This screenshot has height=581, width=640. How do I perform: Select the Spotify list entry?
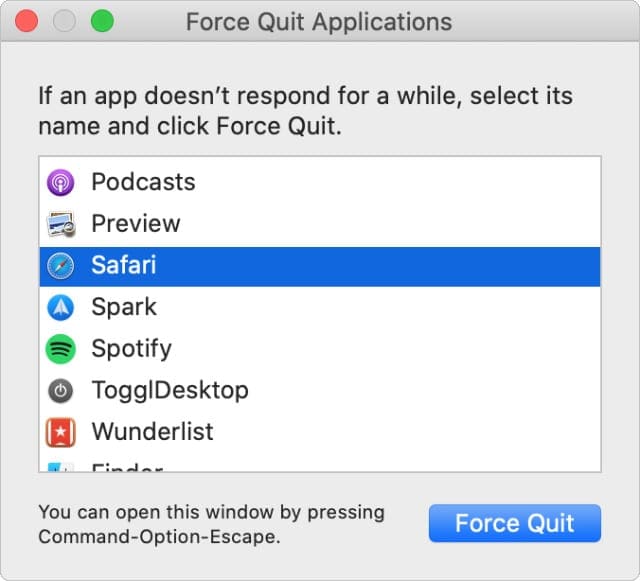point(131,349)
